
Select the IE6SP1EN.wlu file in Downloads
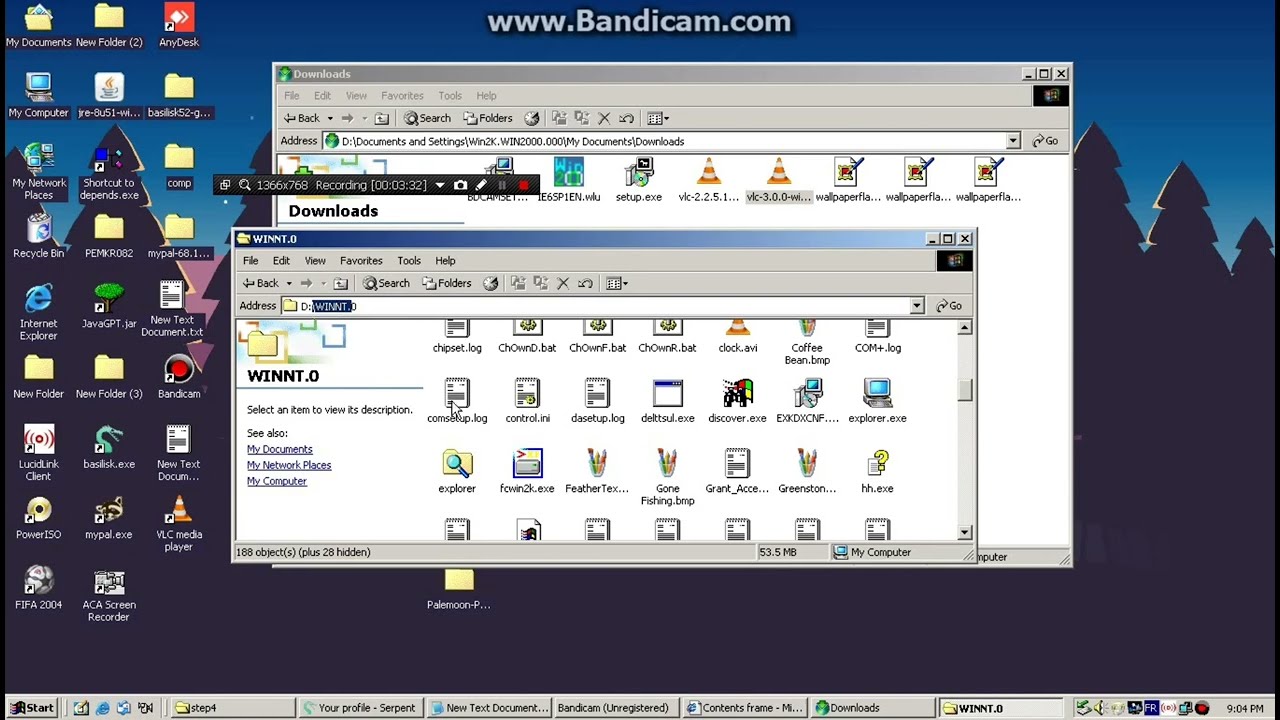click(568, 180)
